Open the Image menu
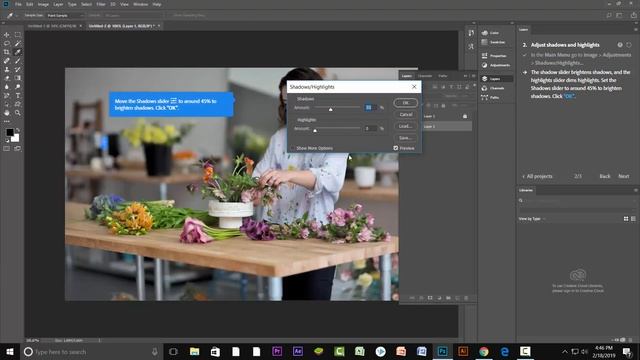640x360 pixels. click(x=43, y=4)
